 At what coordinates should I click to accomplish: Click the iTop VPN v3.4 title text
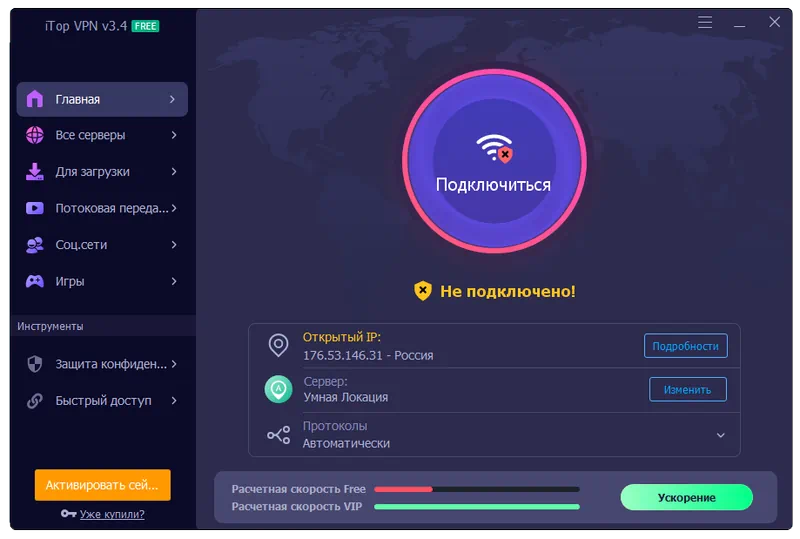[86, 26]
